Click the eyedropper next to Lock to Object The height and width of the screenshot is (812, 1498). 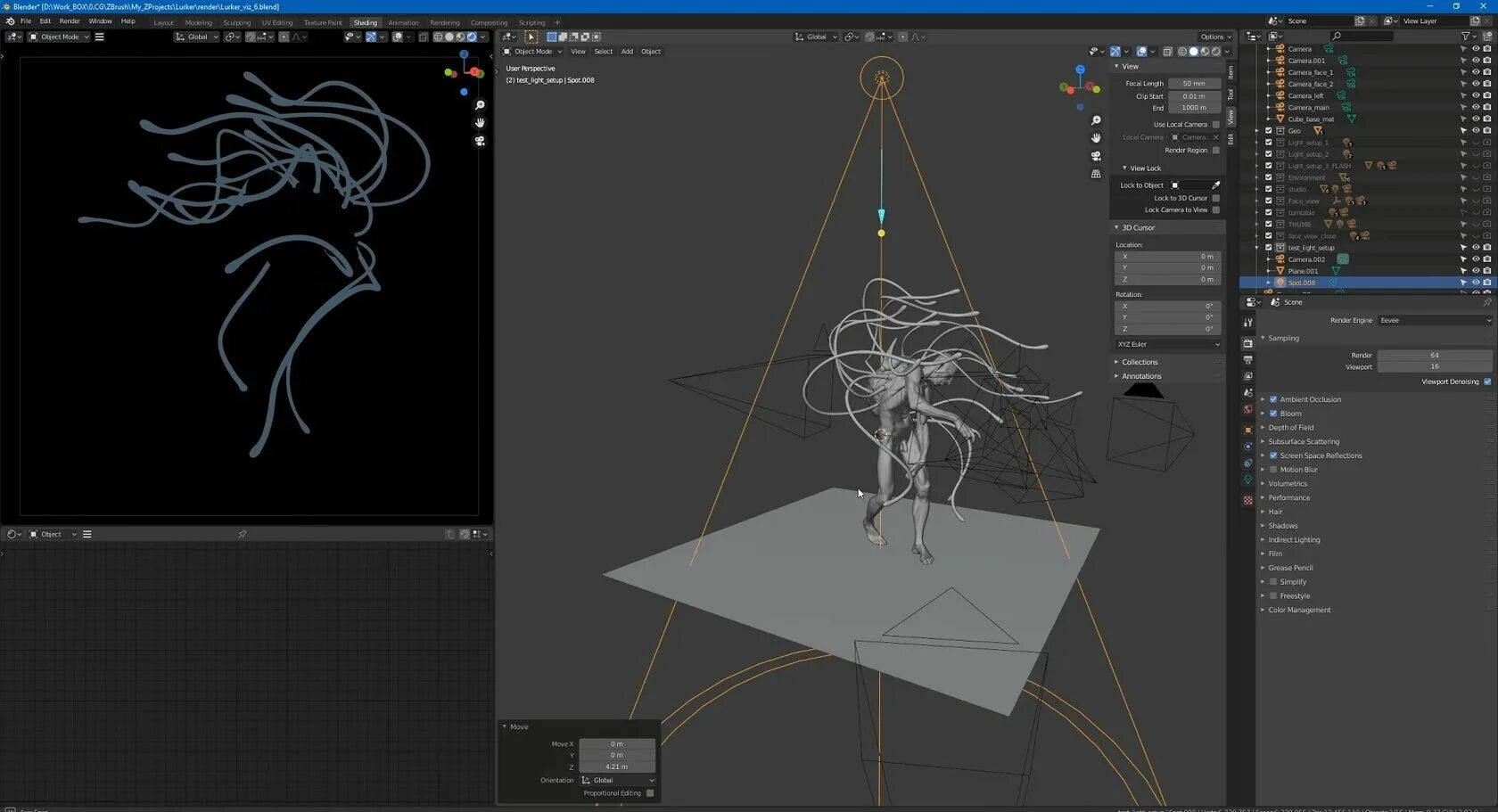tap(1215, 185)
